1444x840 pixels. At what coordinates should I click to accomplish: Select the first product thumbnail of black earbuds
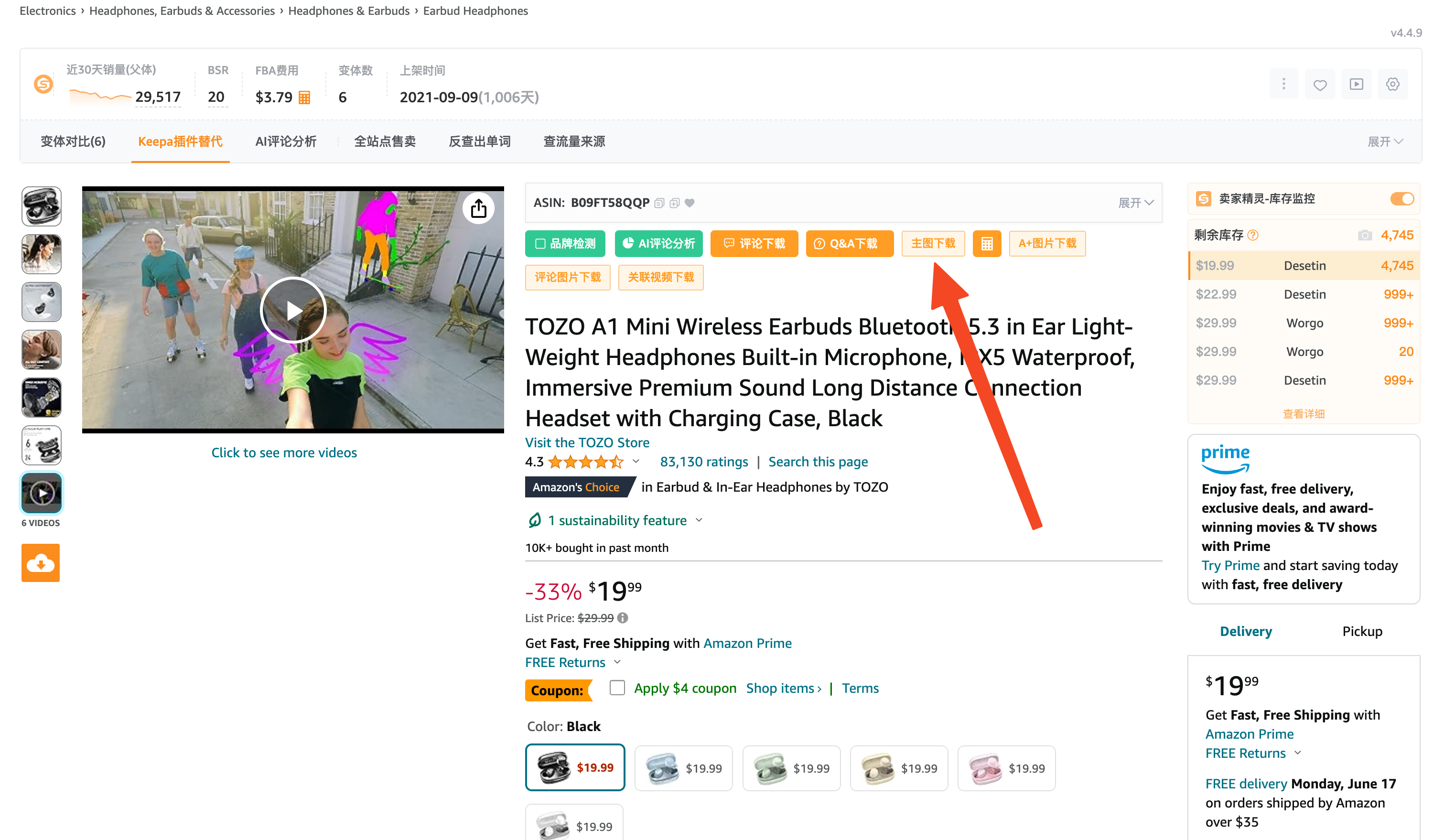(41, 206)
